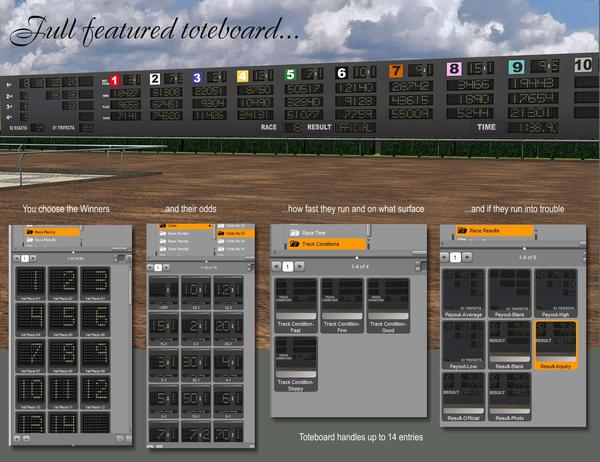The image size is (600, 462).
Task: Click green number 5 on toteboard
Action: [x=290, y=74]
